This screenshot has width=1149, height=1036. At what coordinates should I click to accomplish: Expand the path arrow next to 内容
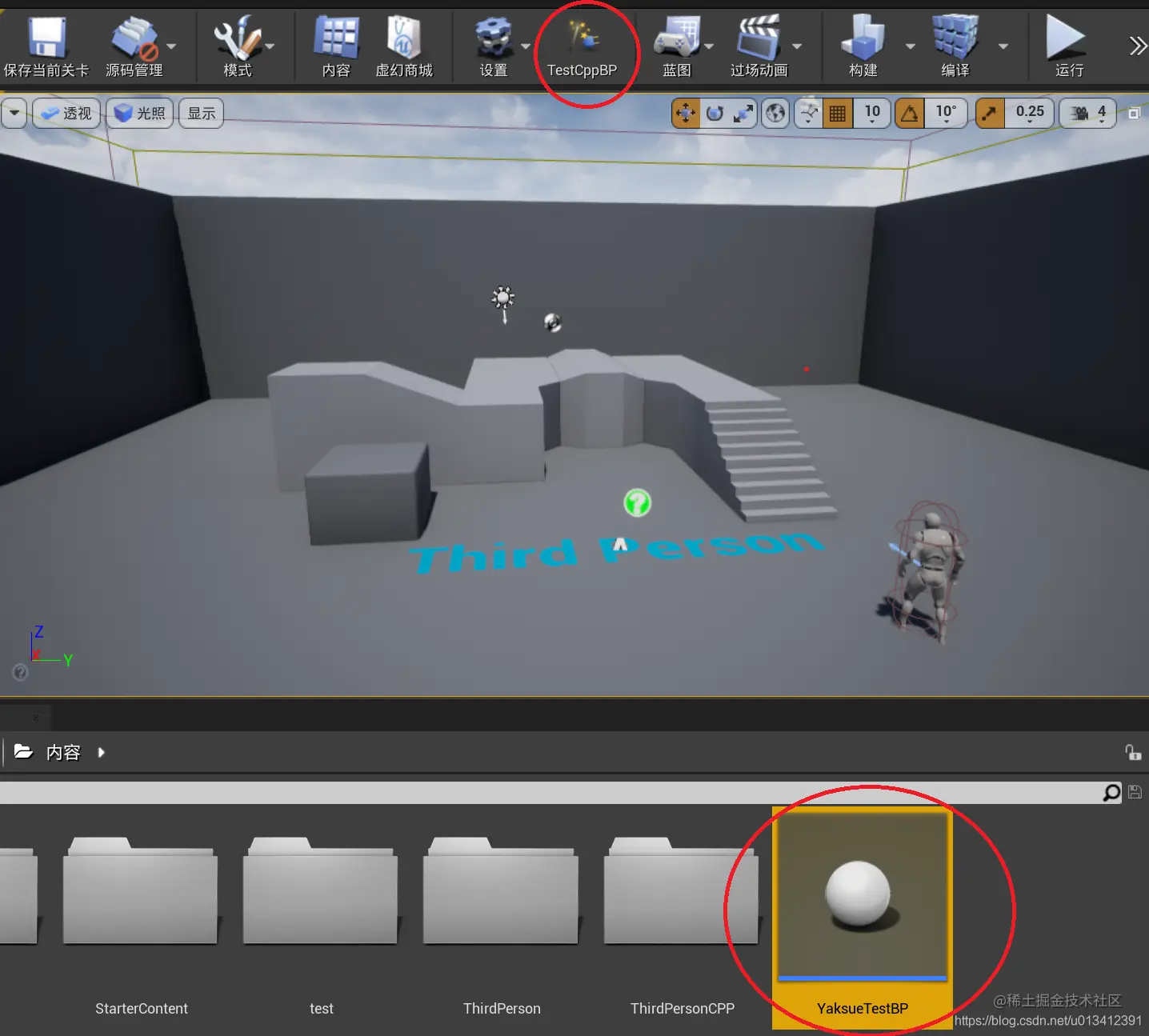pyautogui.click(x=101, y=752)
